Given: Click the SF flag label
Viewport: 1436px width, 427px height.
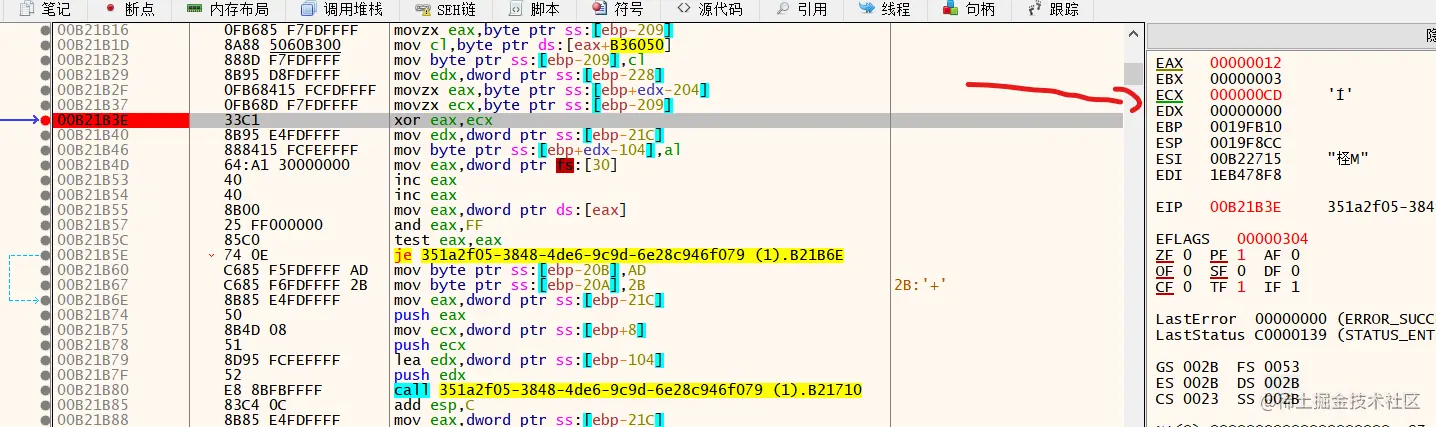Looking at the screenshot, I should (1217, 271).
